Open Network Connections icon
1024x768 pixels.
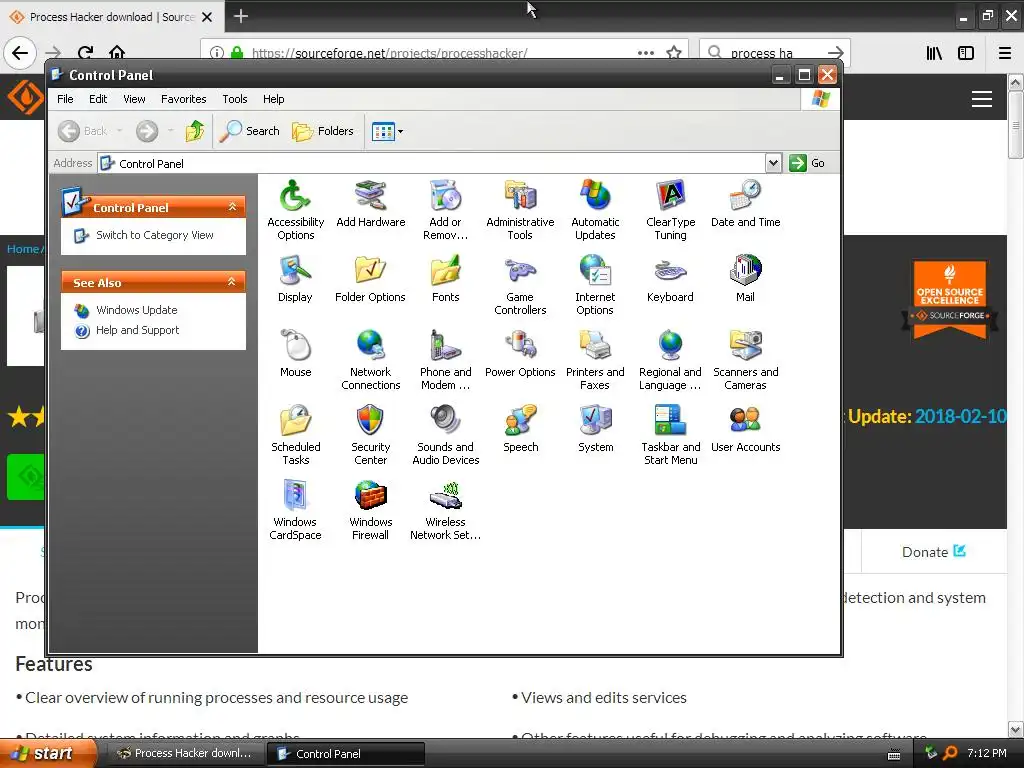click(x=370, y=360)
